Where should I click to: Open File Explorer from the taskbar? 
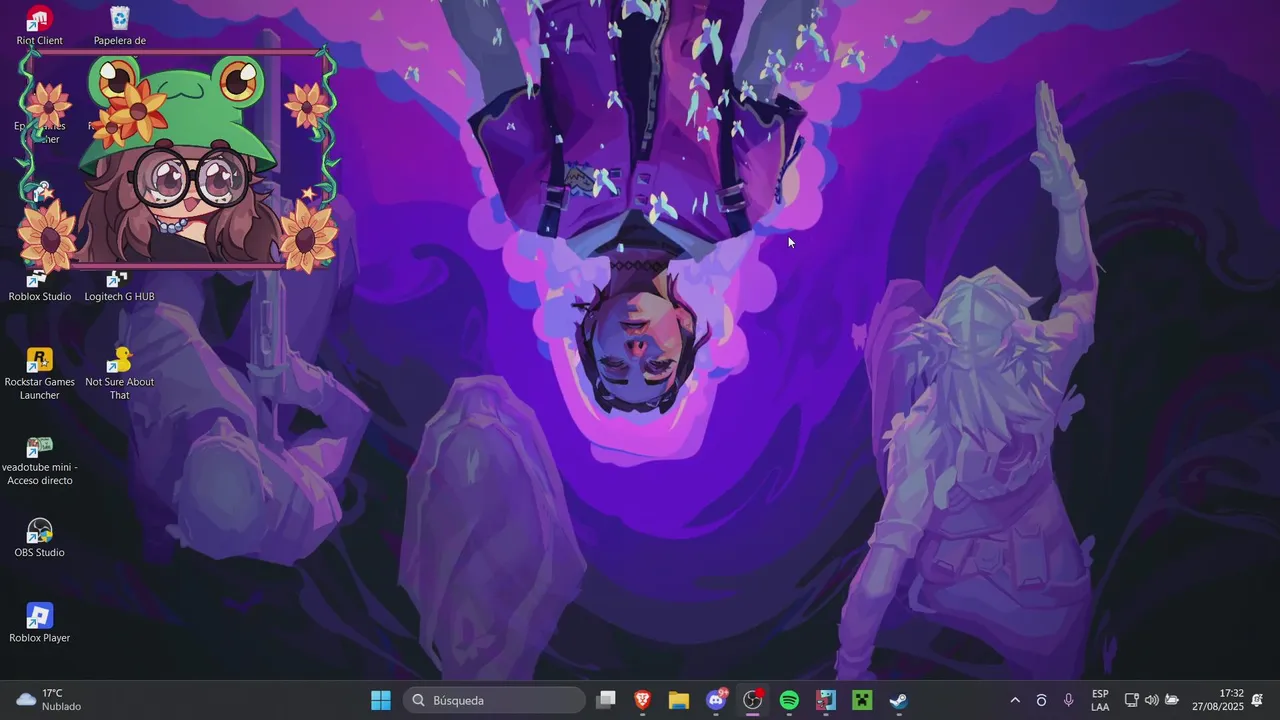click(x=679, y=700)
